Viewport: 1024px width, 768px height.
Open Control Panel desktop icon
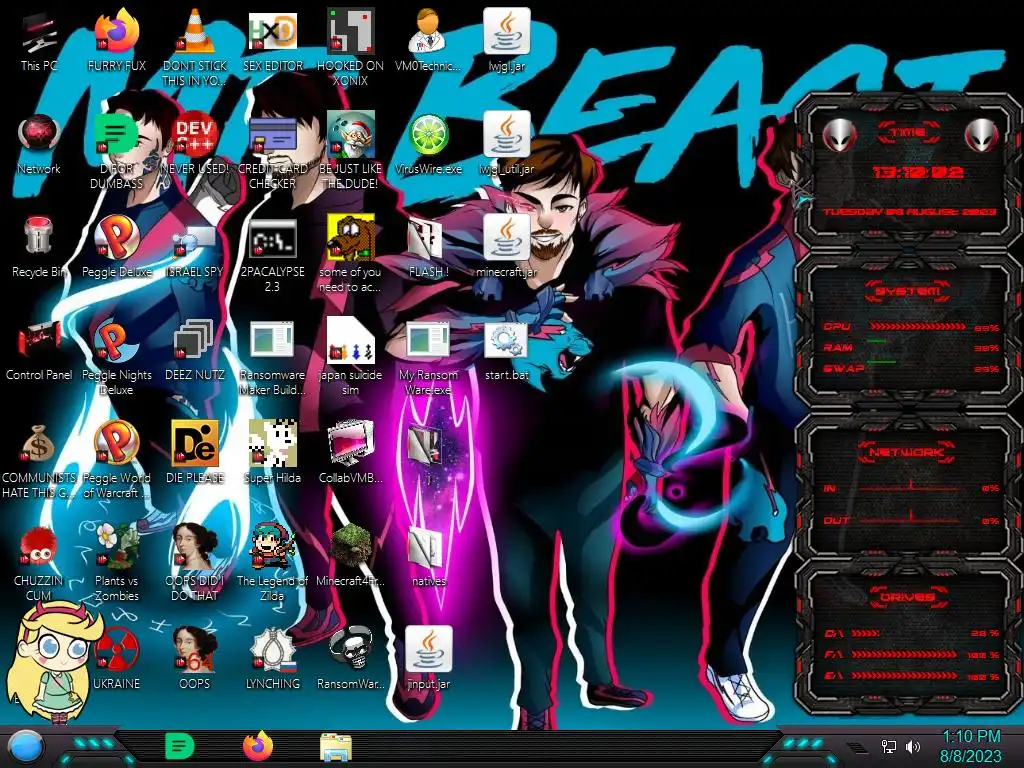pos(39,351)
